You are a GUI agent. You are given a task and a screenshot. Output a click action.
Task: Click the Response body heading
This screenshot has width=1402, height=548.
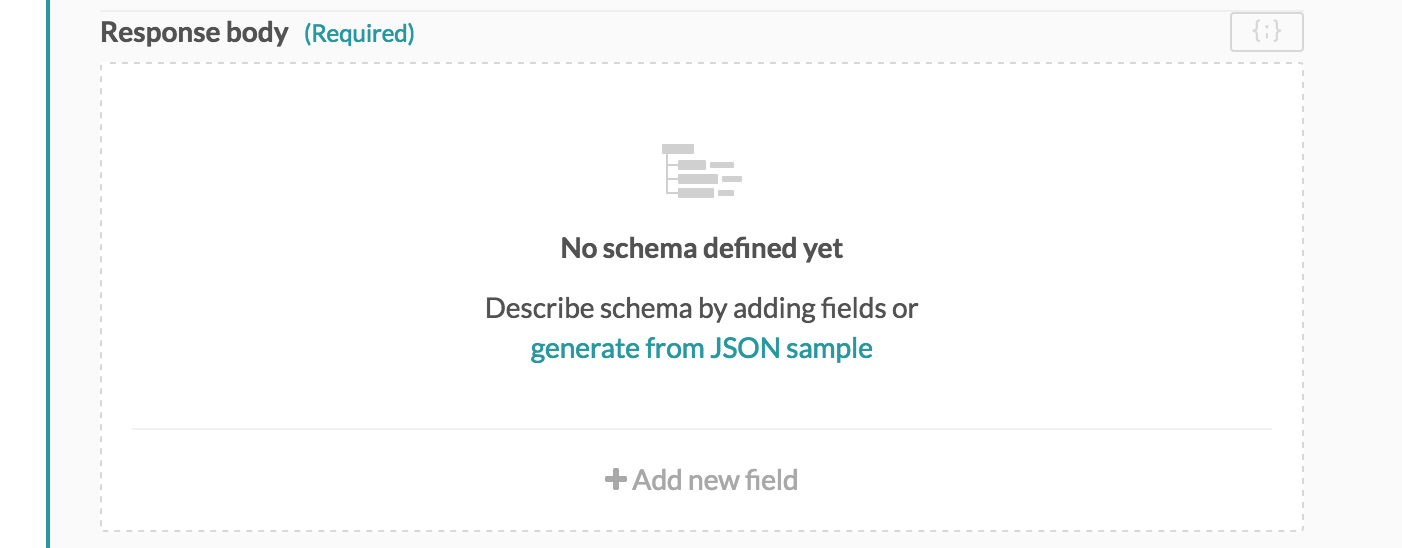pos(195,33)
